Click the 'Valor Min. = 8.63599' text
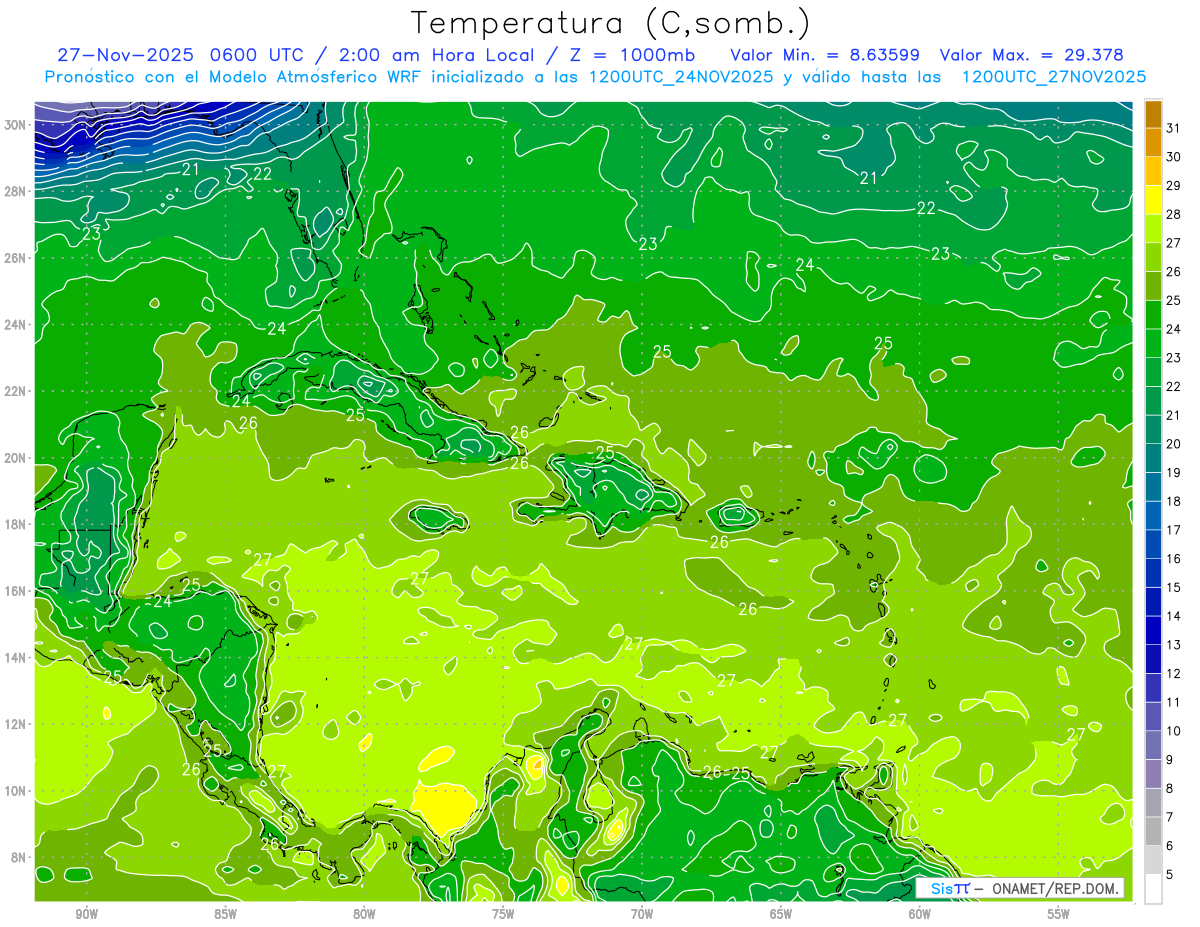 [x=825, y=55]
